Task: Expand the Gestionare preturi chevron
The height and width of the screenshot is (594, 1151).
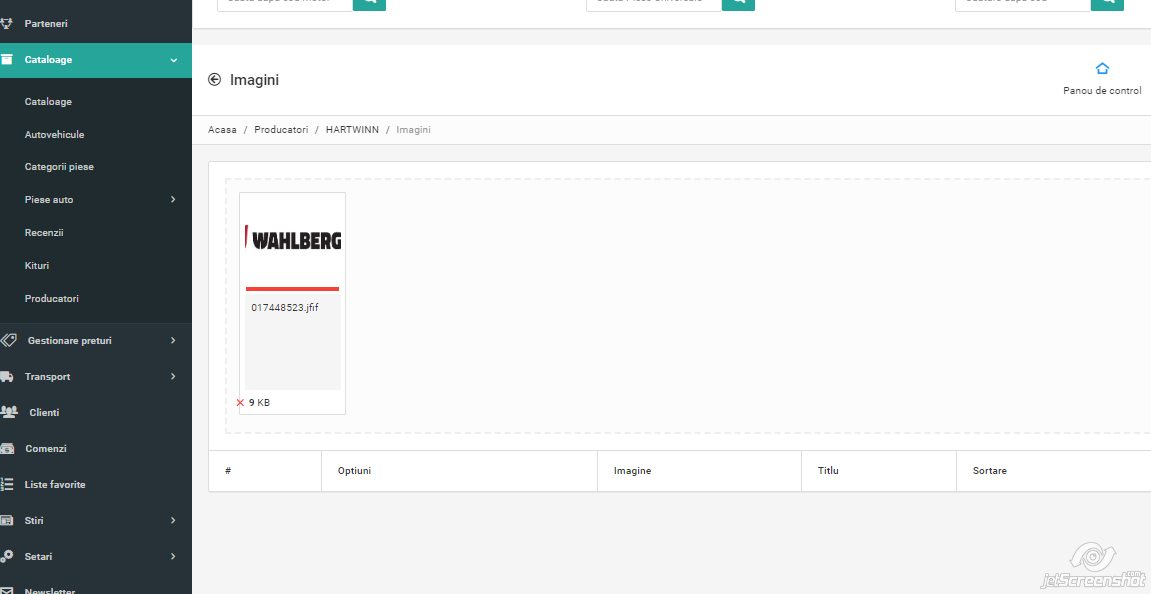Action: pyautogui.click(x=173, y=340)
